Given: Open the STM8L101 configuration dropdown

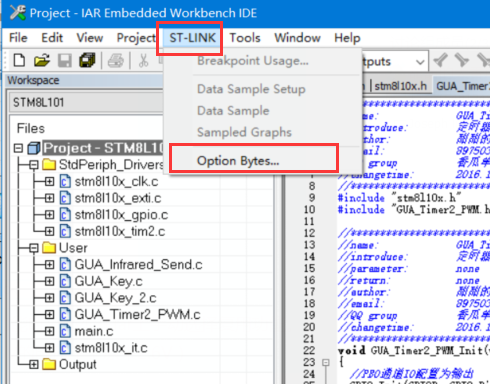Looking at the screenshot, I should (87, 102).
